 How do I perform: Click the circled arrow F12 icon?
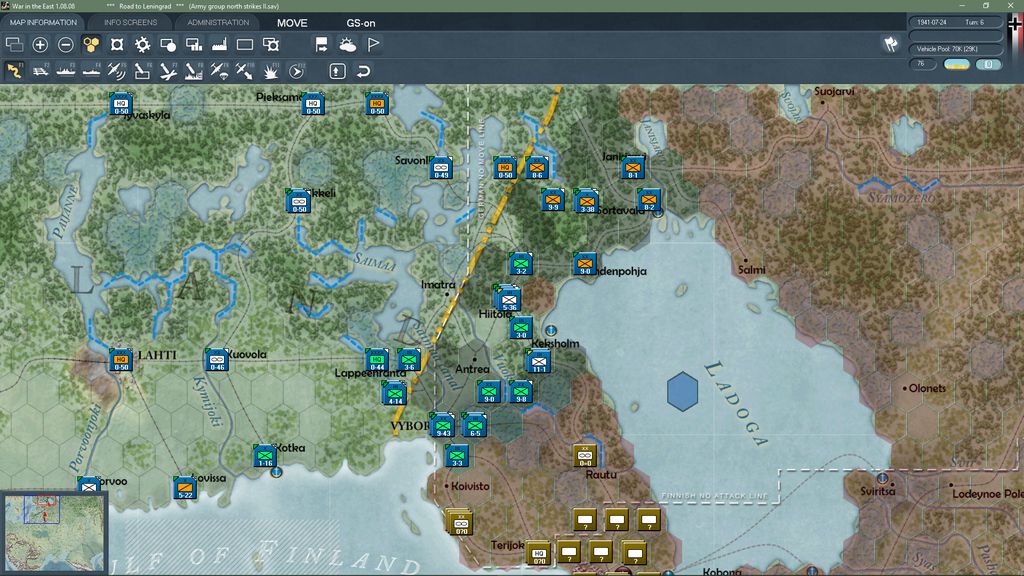296,71
